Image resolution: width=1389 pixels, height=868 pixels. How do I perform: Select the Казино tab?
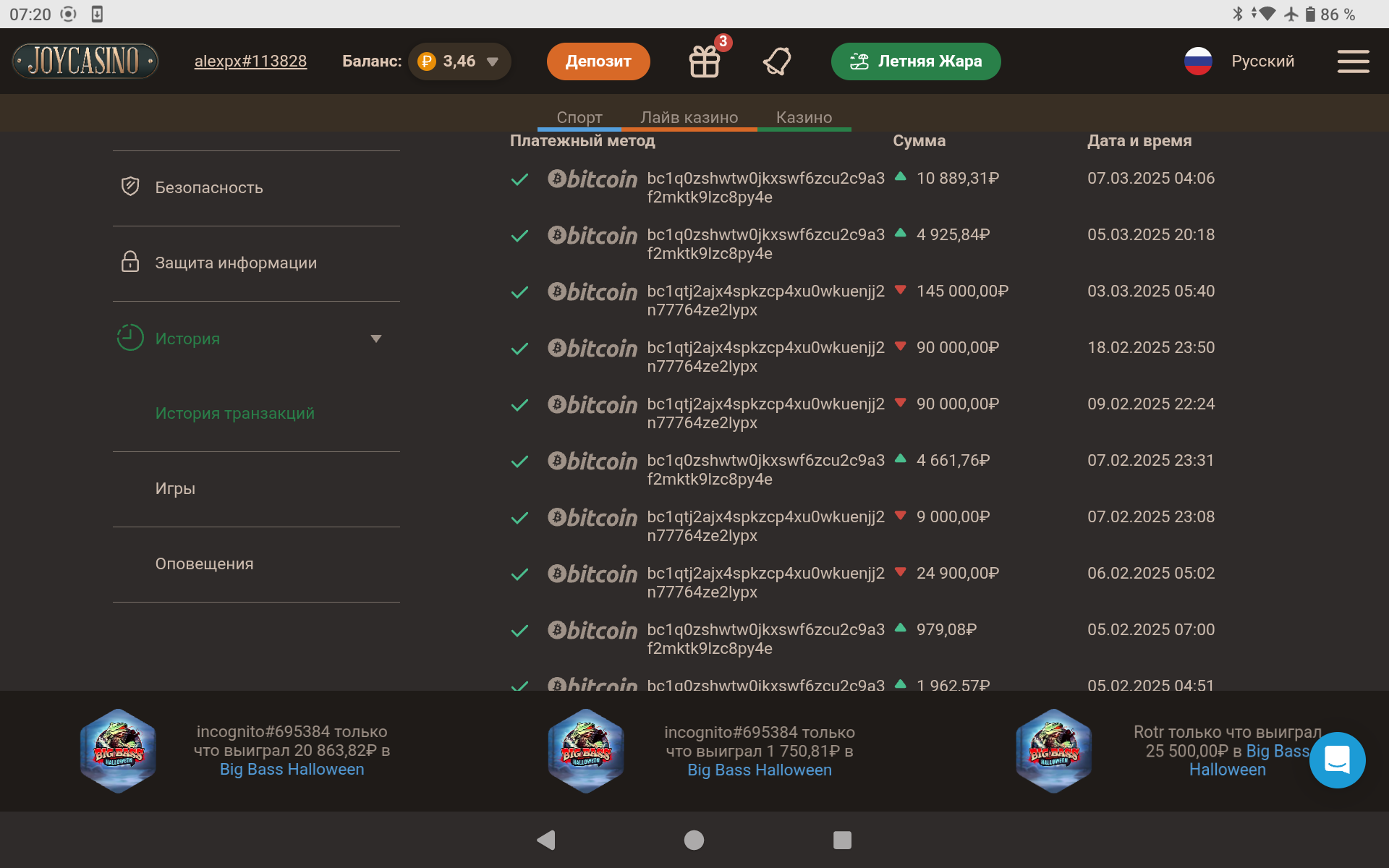click(804, 117)
